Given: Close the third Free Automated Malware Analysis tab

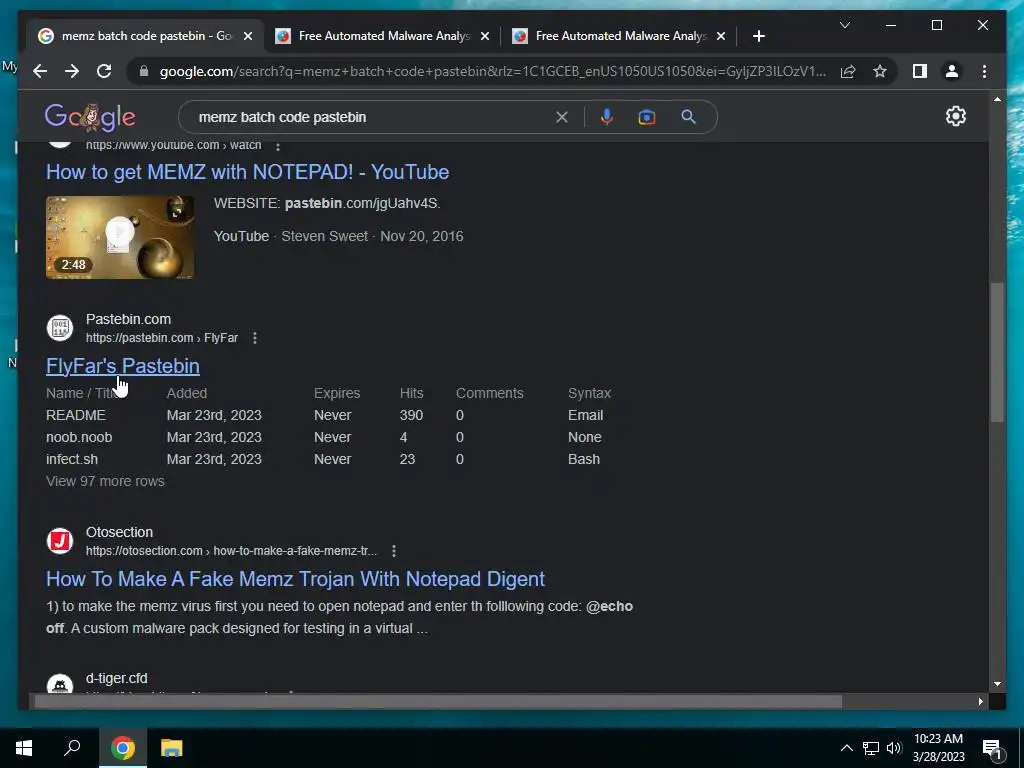Looking at the screenshot, I should (721, 36).
